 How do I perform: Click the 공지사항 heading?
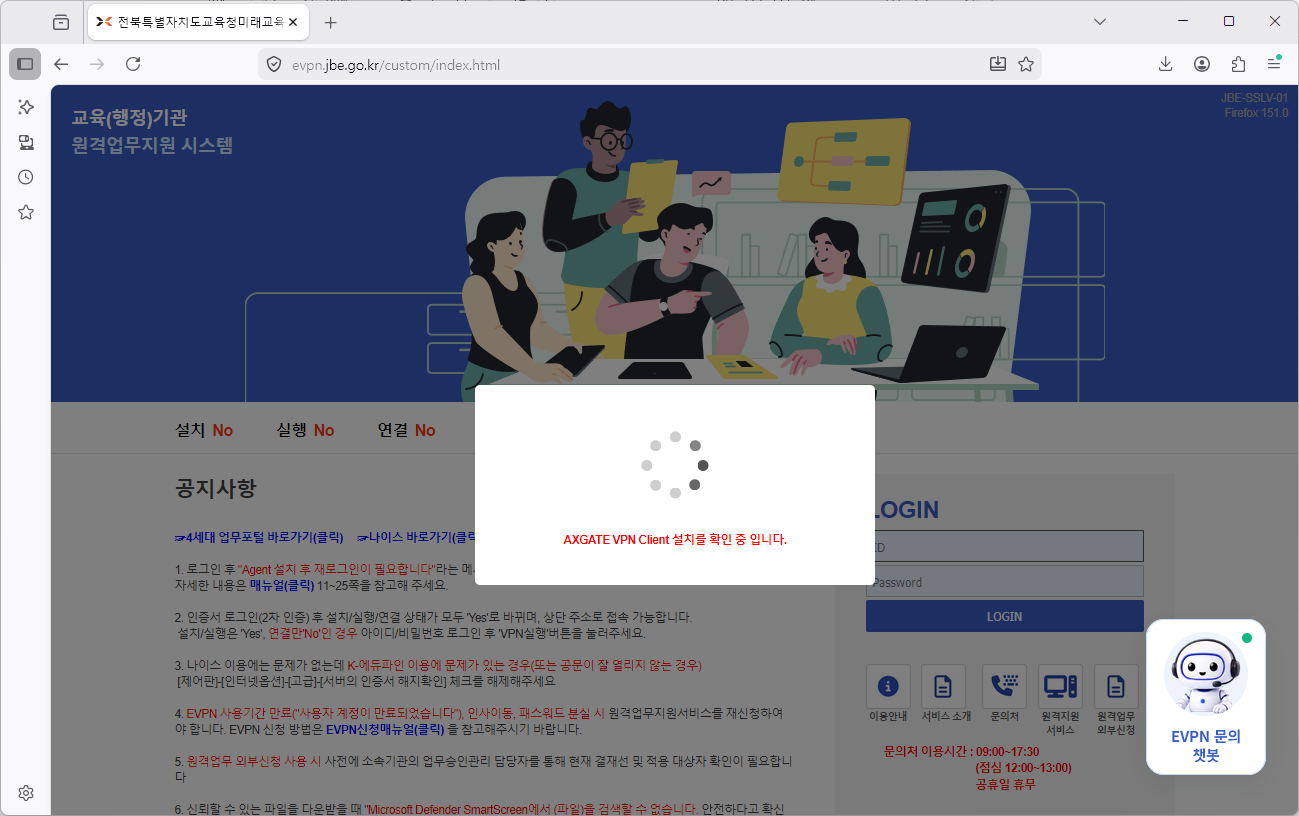click(x=216, y=489)
